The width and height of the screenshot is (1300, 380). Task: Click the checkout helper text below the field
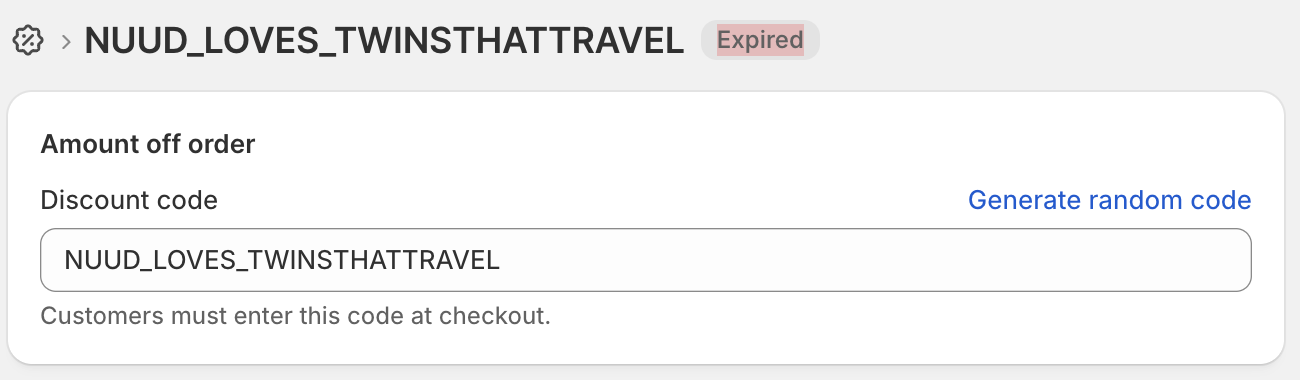[x=296, y=317]
